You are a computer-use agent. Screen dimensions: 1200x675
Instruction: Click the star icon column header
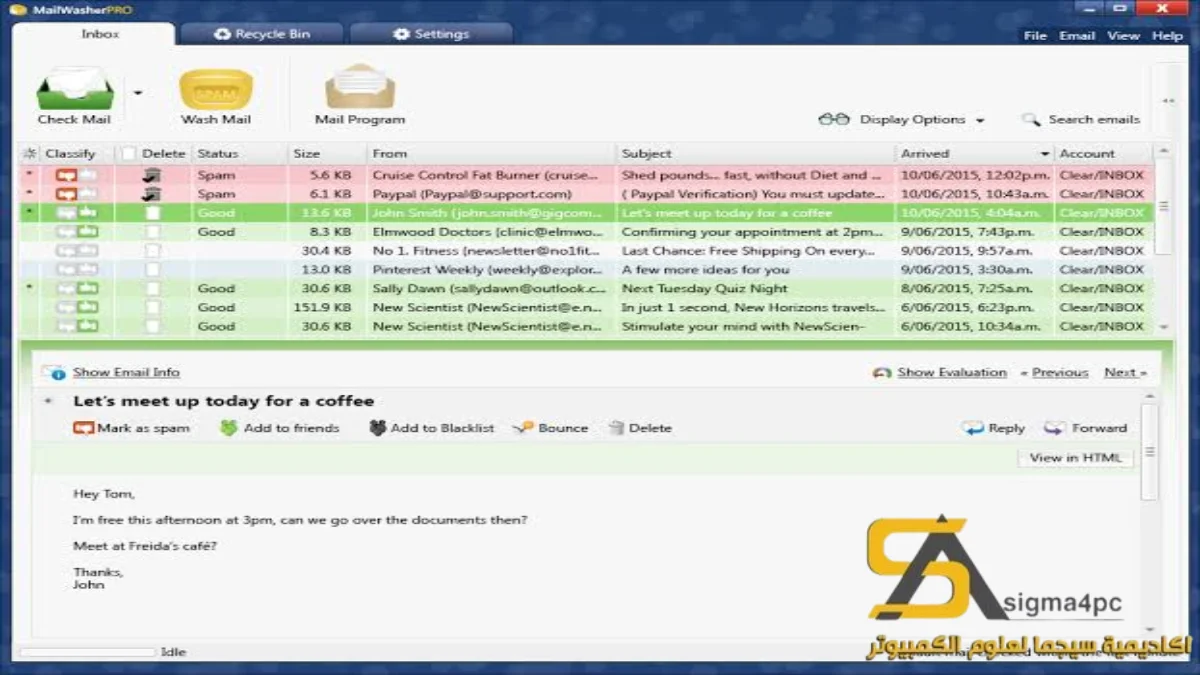[30, 154]
